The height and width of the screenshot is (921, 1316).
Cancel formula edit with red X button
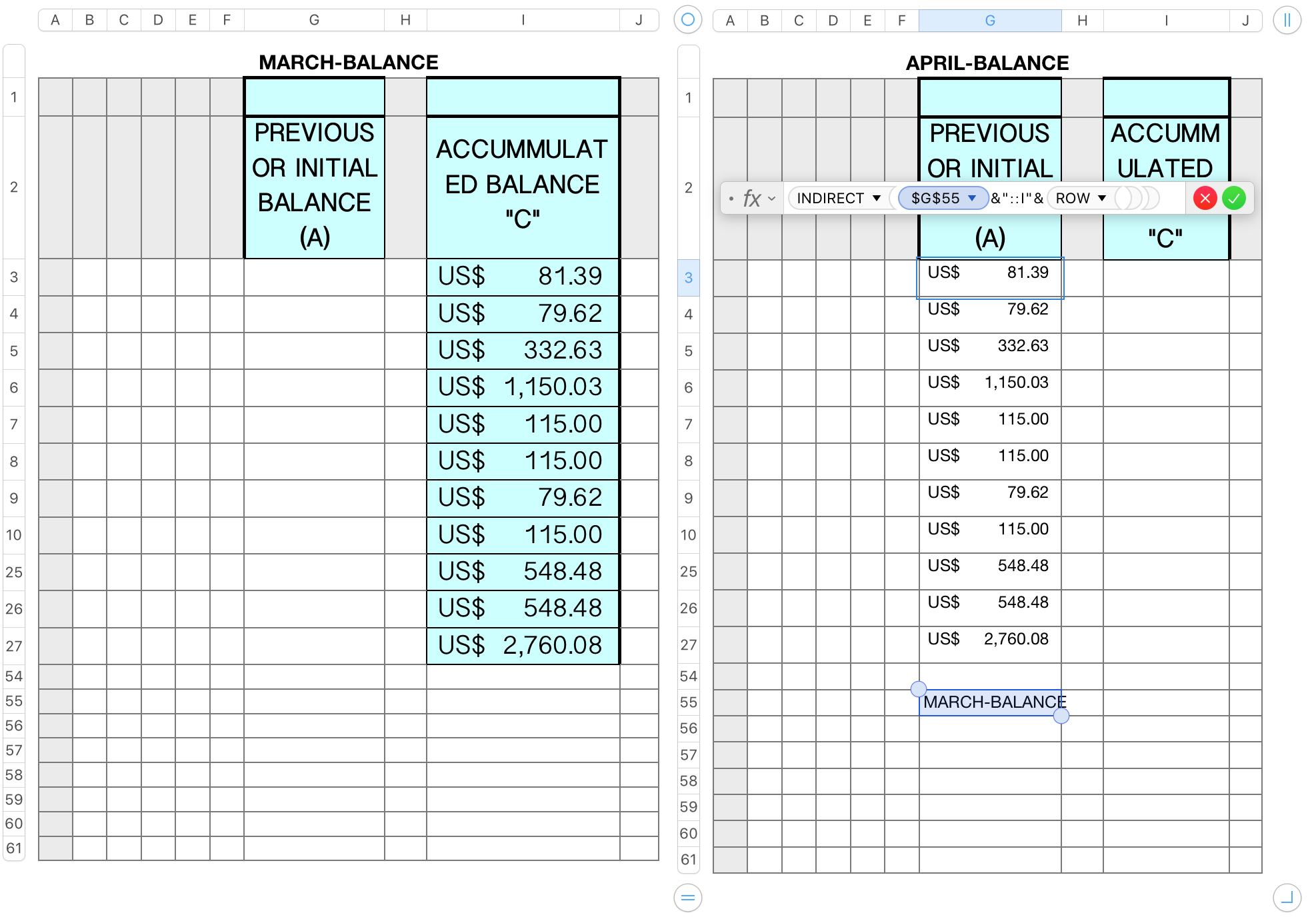pyautogui.click(x=1205, y=199)
